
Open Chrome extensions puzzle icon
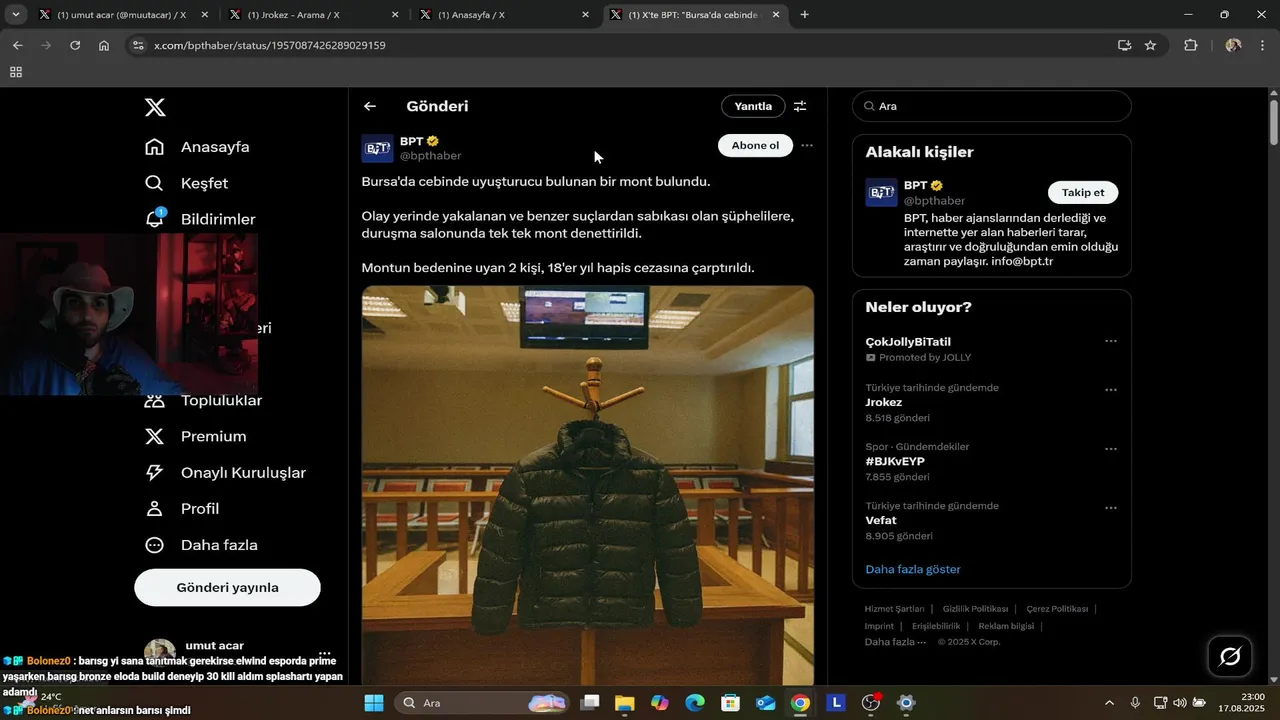pos(1190,45)
